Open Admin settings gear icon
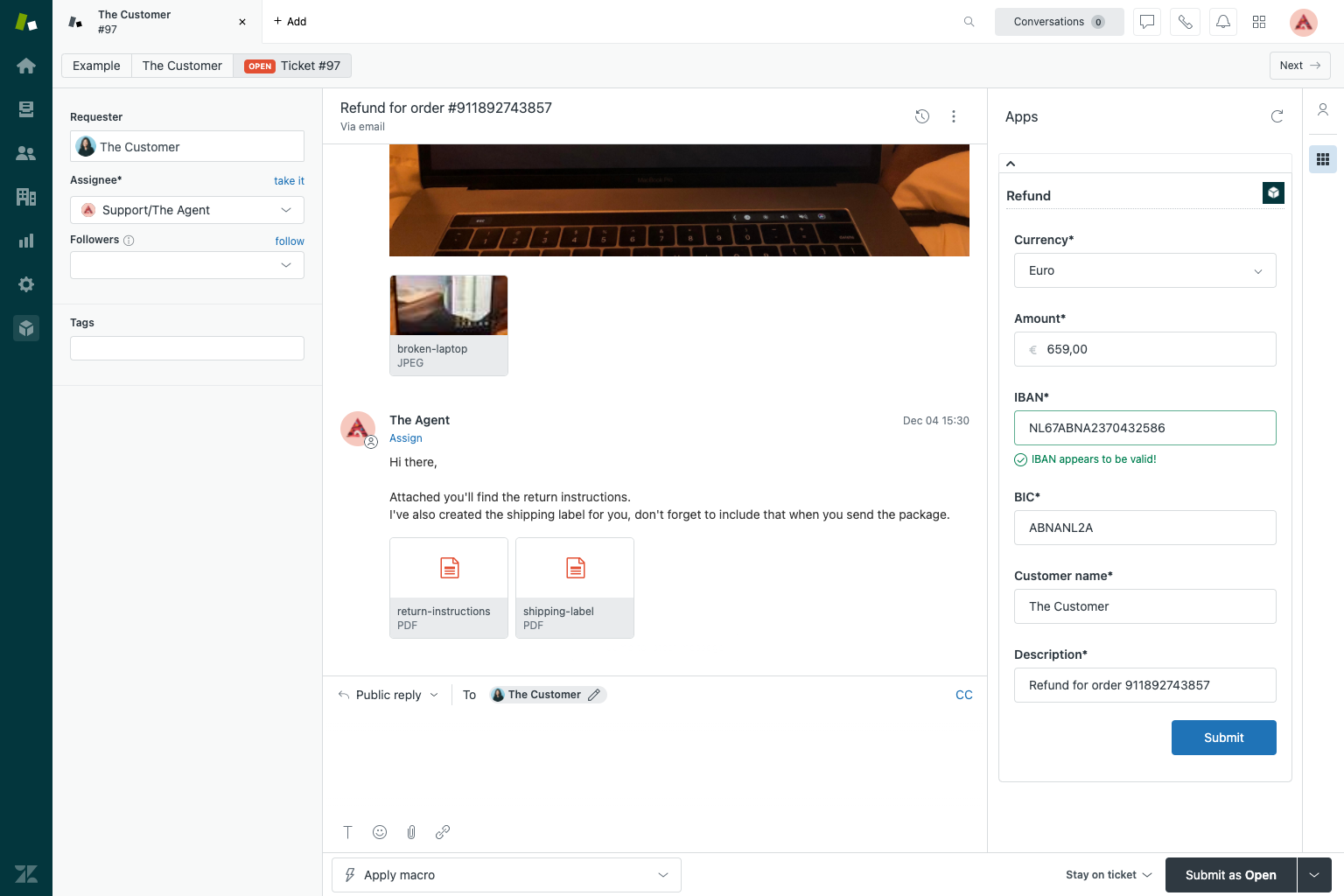 coord(26,284)
